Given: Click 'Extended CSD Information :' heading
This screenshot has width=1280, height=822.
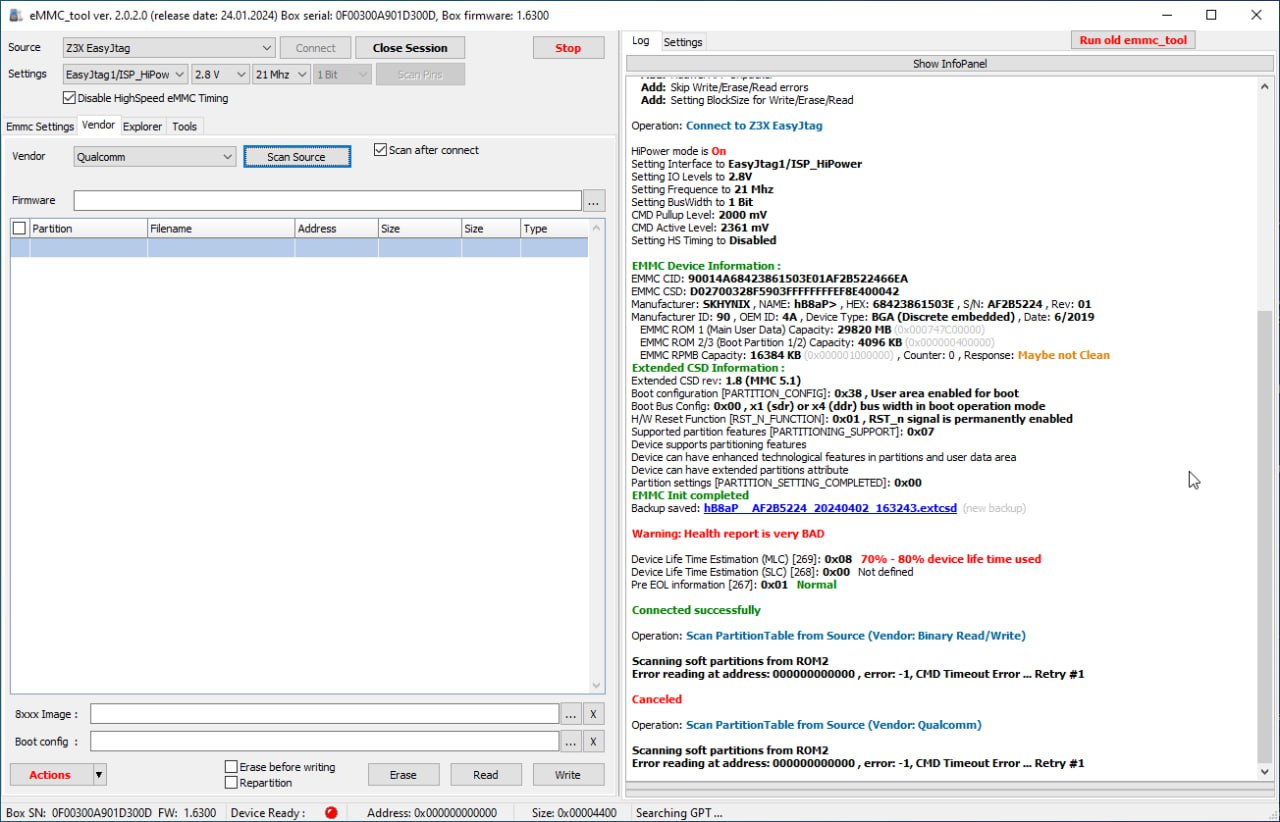Looking at the screenshot, I should pos(708,368).
